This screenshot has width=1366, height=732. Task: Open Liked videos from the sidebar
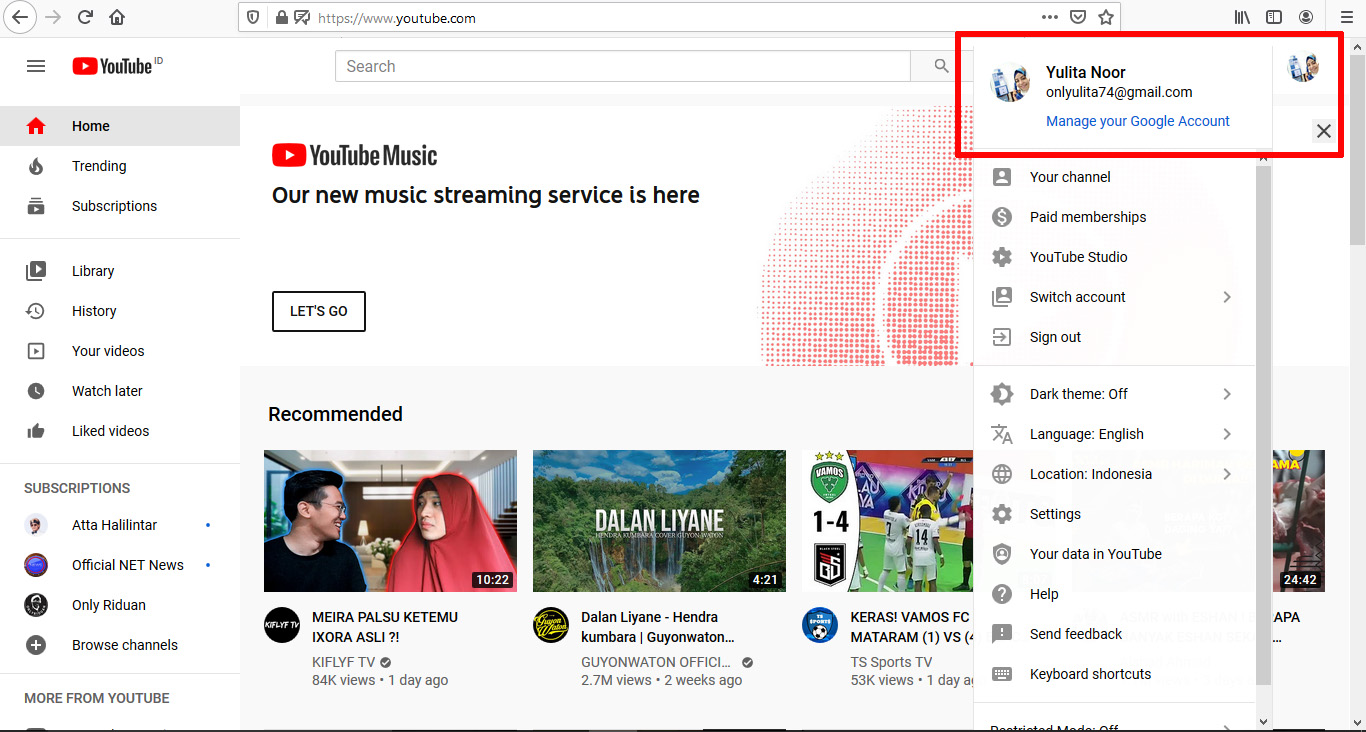coord(36,430)
